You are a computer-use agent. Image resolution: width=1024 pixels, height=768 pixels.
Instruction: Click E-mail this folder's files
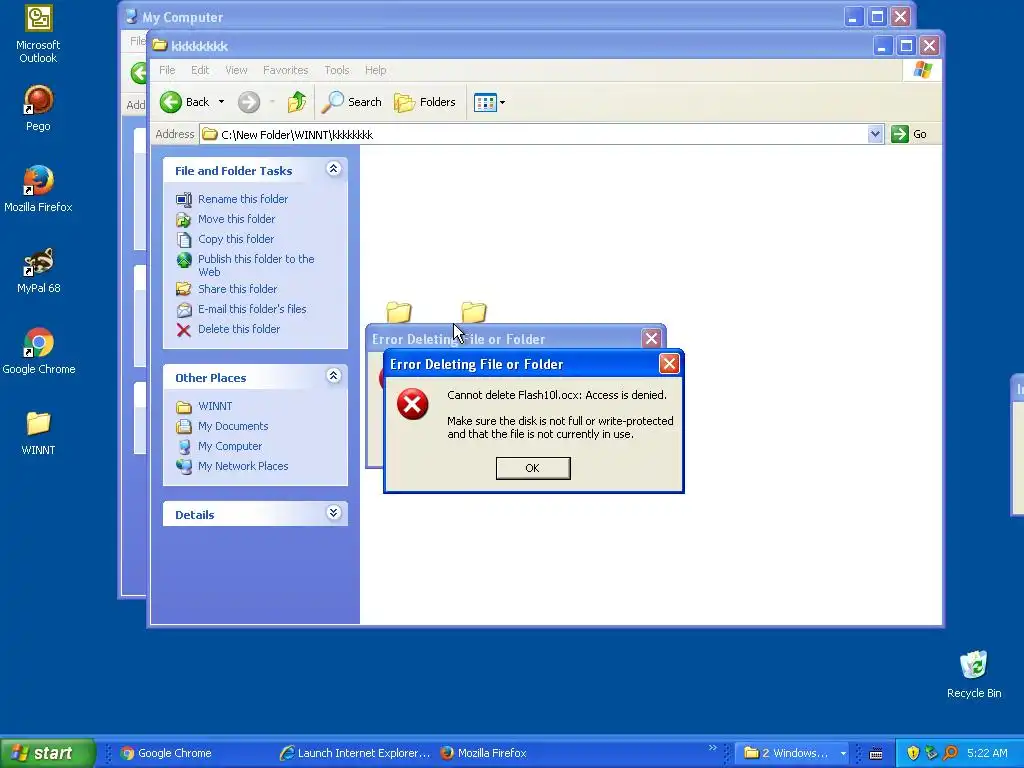(x=252, y=309)
